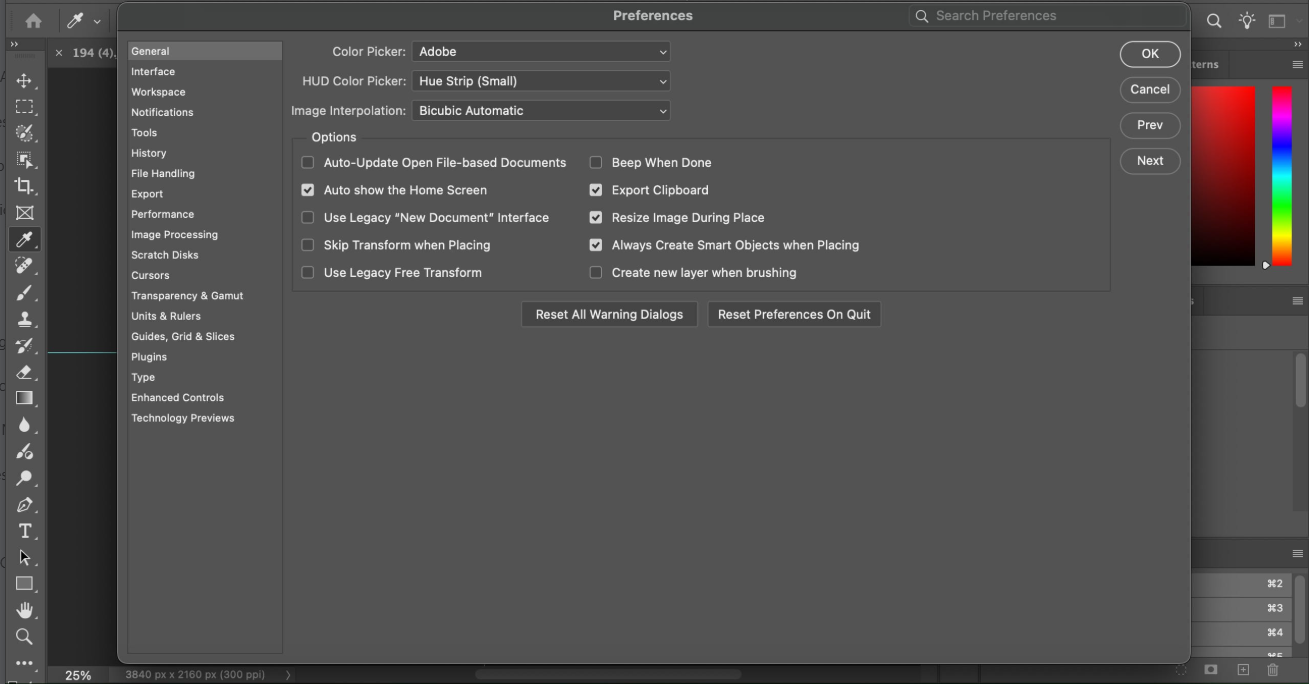Select the Crop tool

25,186
